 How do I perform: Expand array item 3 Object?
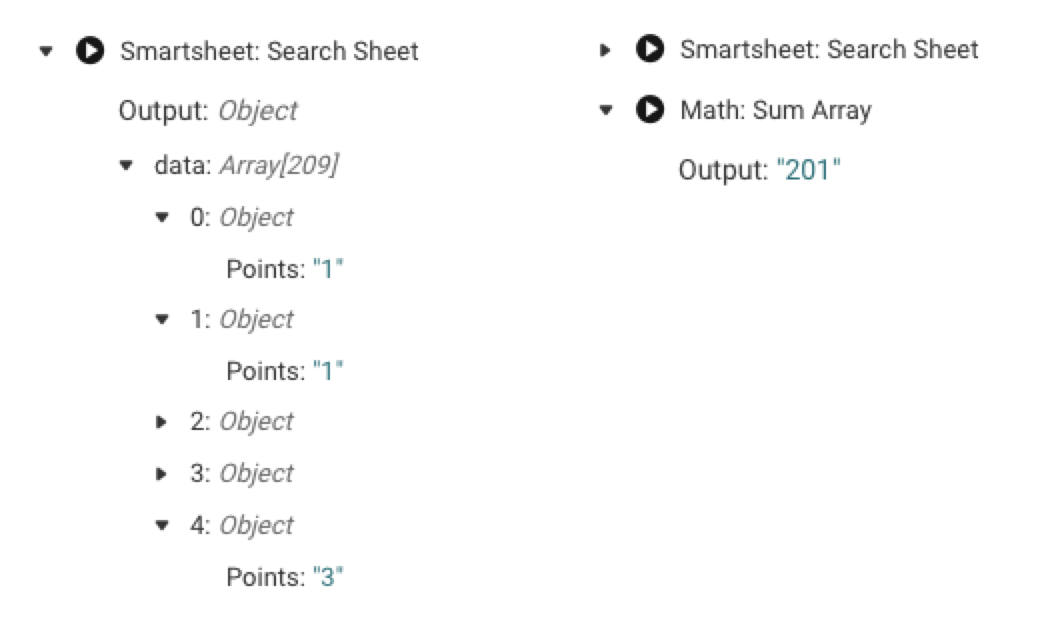click(162, 473)
